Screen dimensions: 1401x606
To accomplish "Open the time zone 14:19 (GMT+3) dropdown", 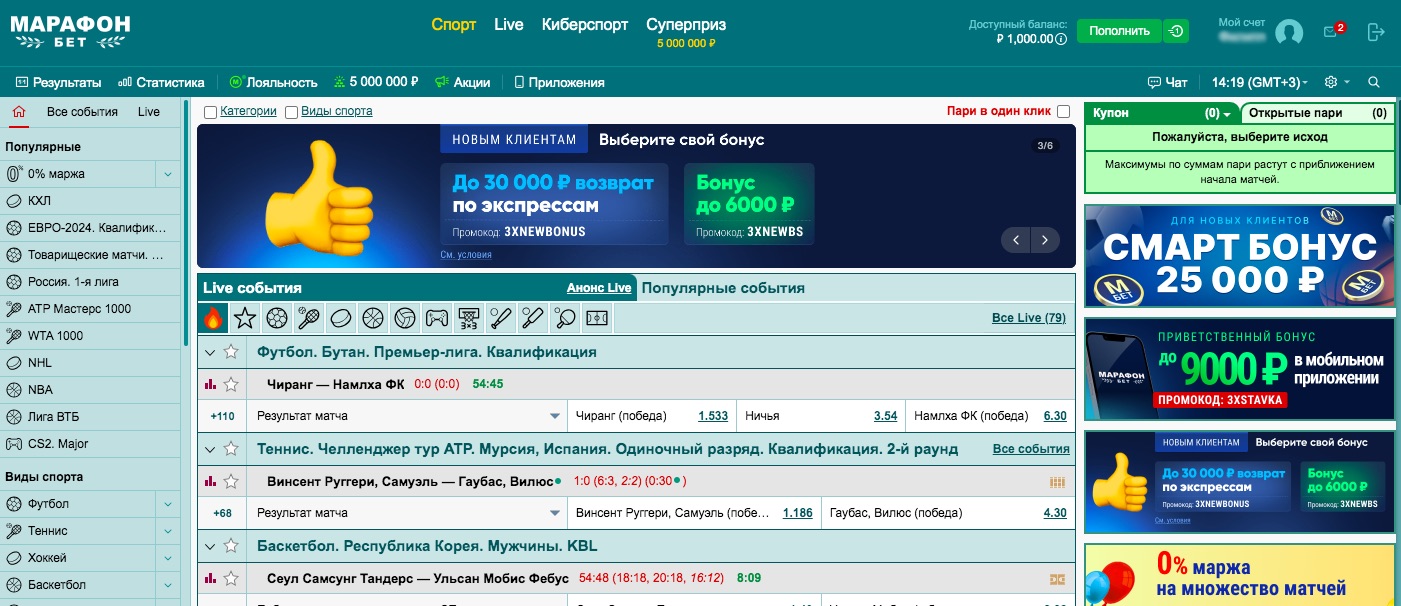I will (x=1260, y=82).
